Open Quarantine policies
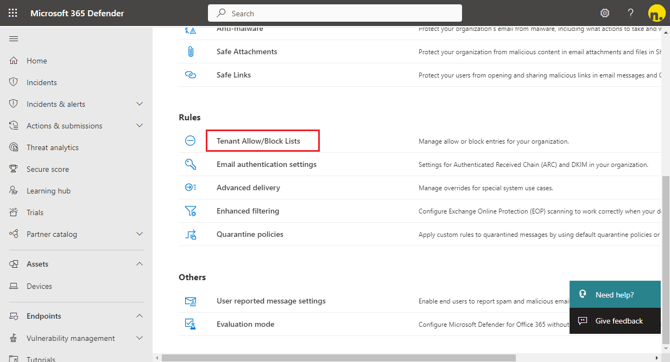This screenshot has height=362, width=670. point(250,234)
